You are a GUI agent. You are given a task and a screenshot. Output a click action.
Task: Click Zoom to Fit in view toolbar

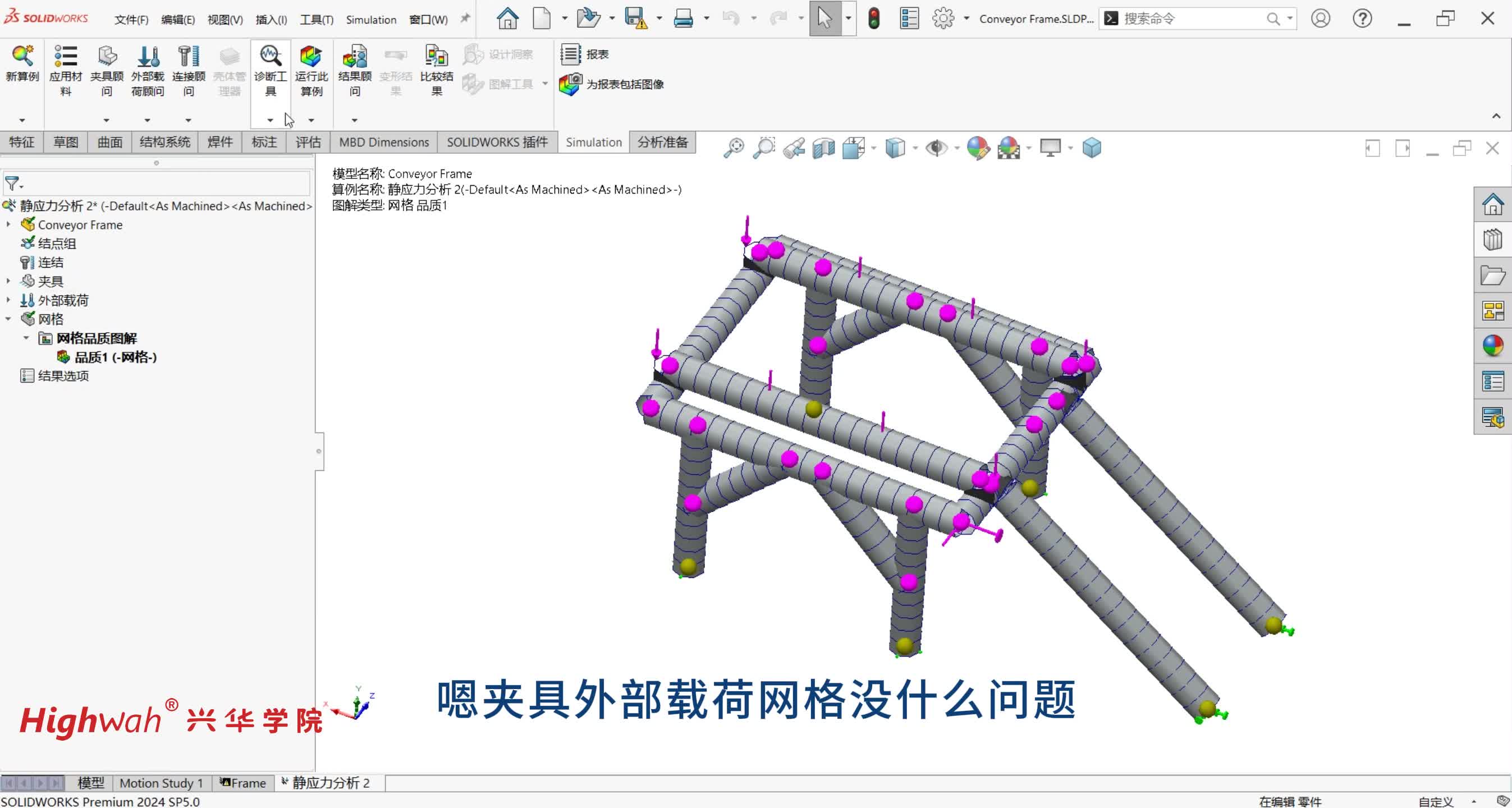tap(734, 148)
